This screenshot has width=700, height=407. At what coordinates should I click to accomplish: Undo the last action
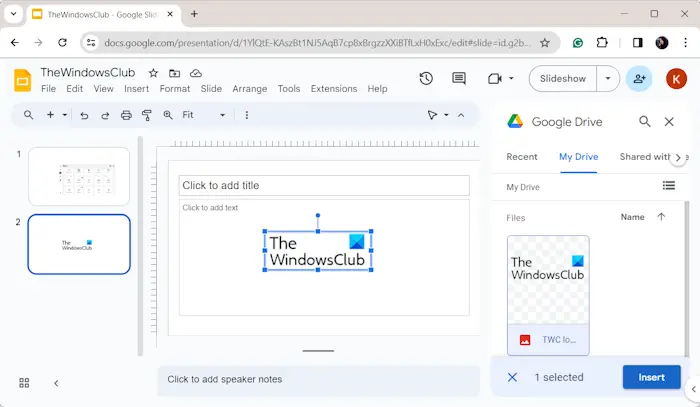84,116
